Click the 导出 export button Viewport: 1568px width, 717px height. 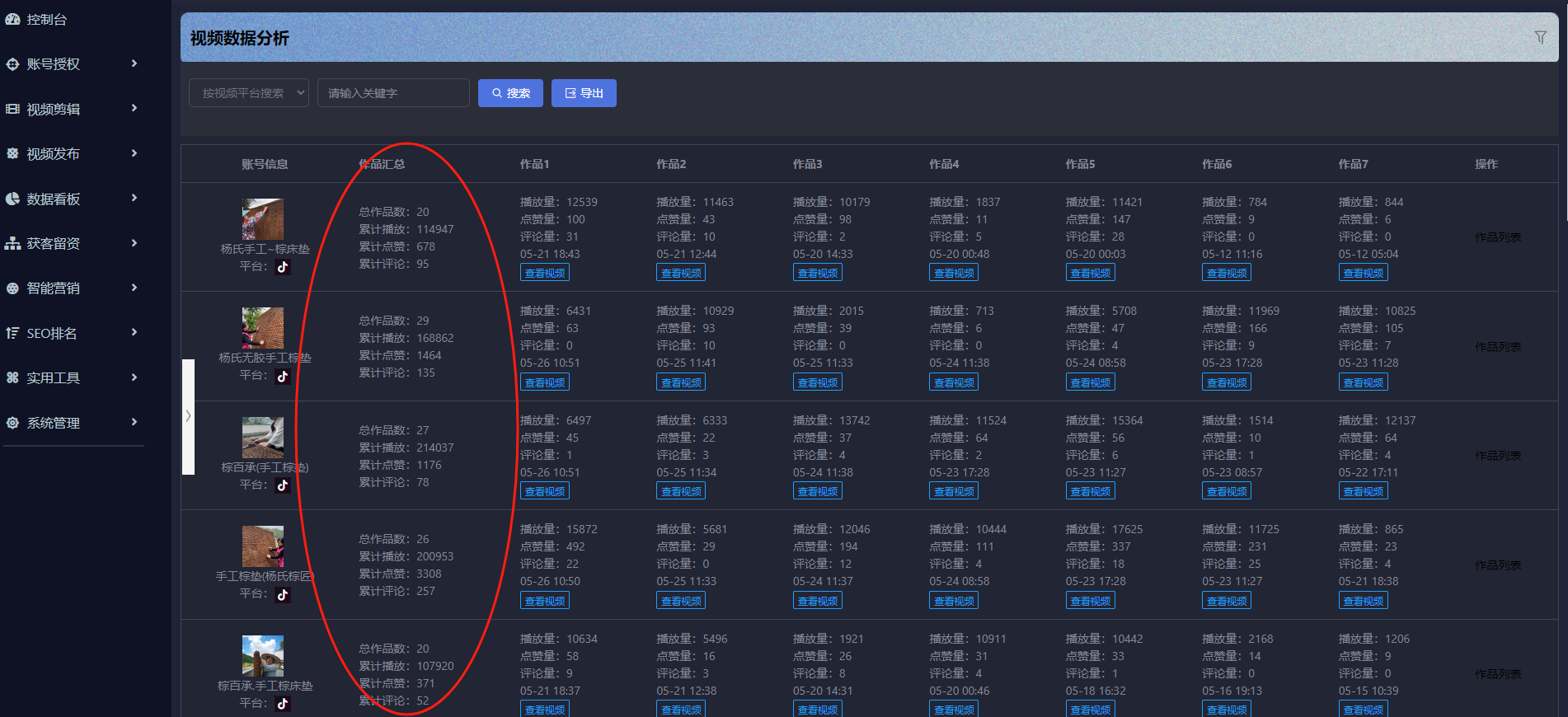[584, 93]
